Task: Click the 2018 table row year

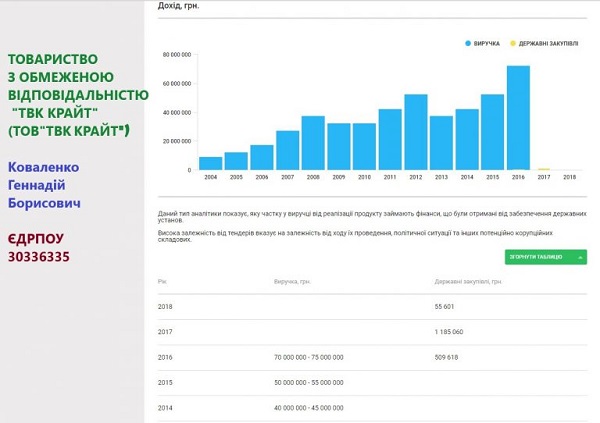Action: point(165,307)
